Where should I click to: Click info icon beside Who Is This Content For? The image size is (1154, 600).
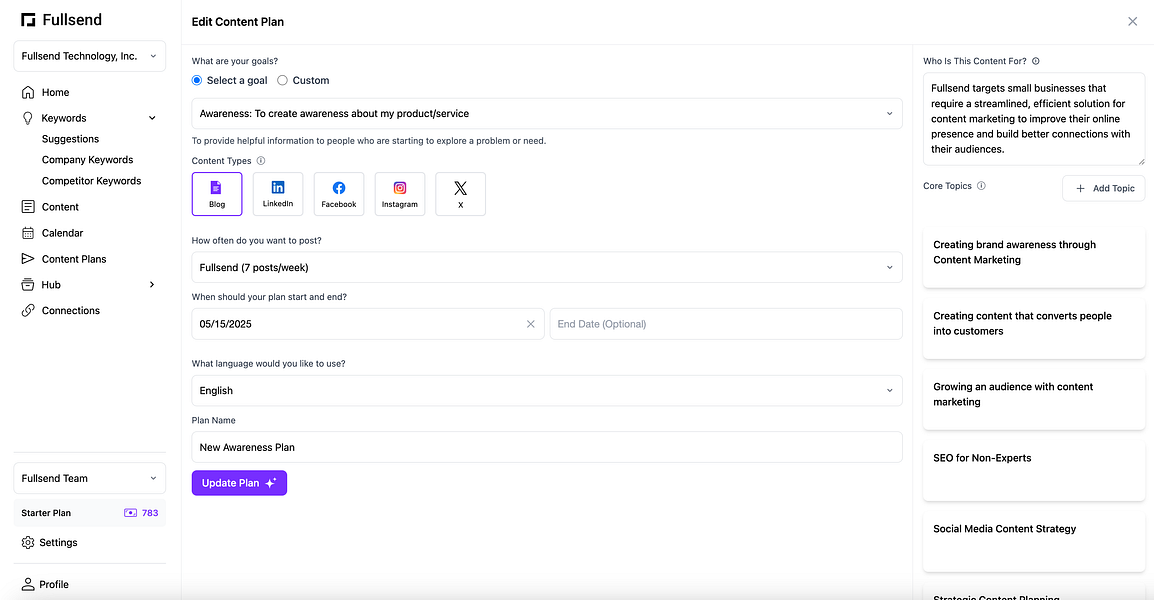coord(1036,61)
